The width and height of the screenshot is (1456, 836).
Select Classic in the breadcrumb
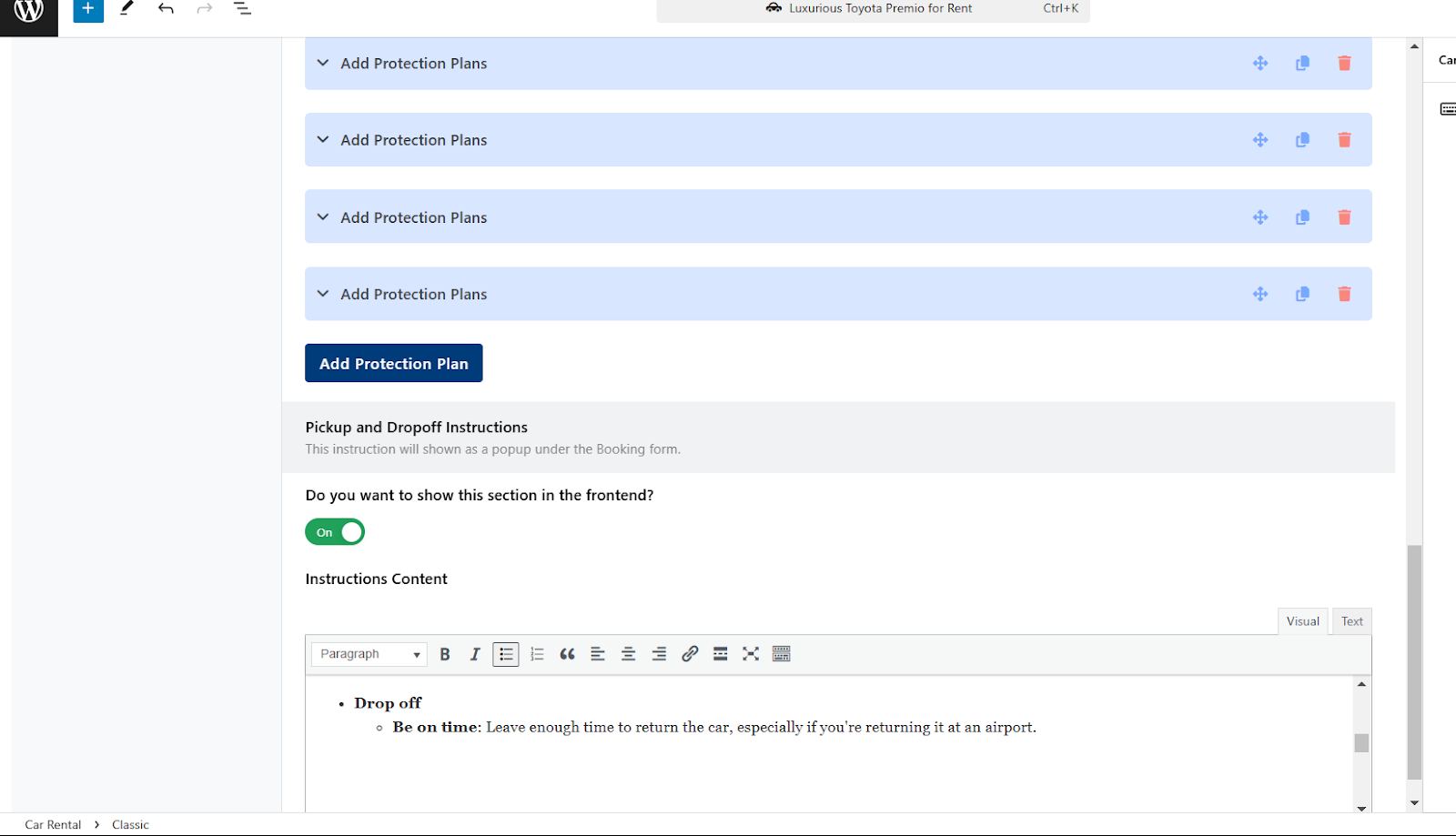[130, 824]
